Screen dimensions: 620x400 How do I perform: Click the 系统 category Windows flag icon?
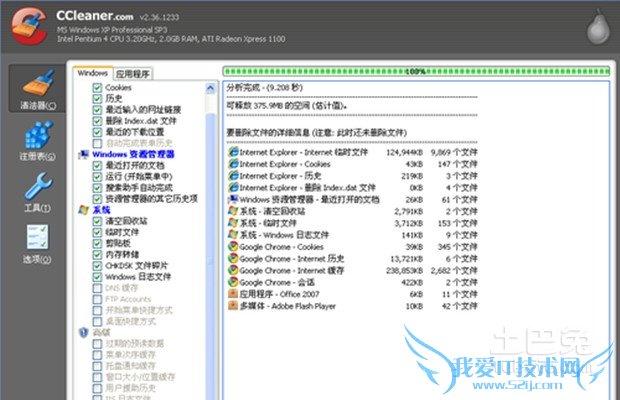click(83, 210)
